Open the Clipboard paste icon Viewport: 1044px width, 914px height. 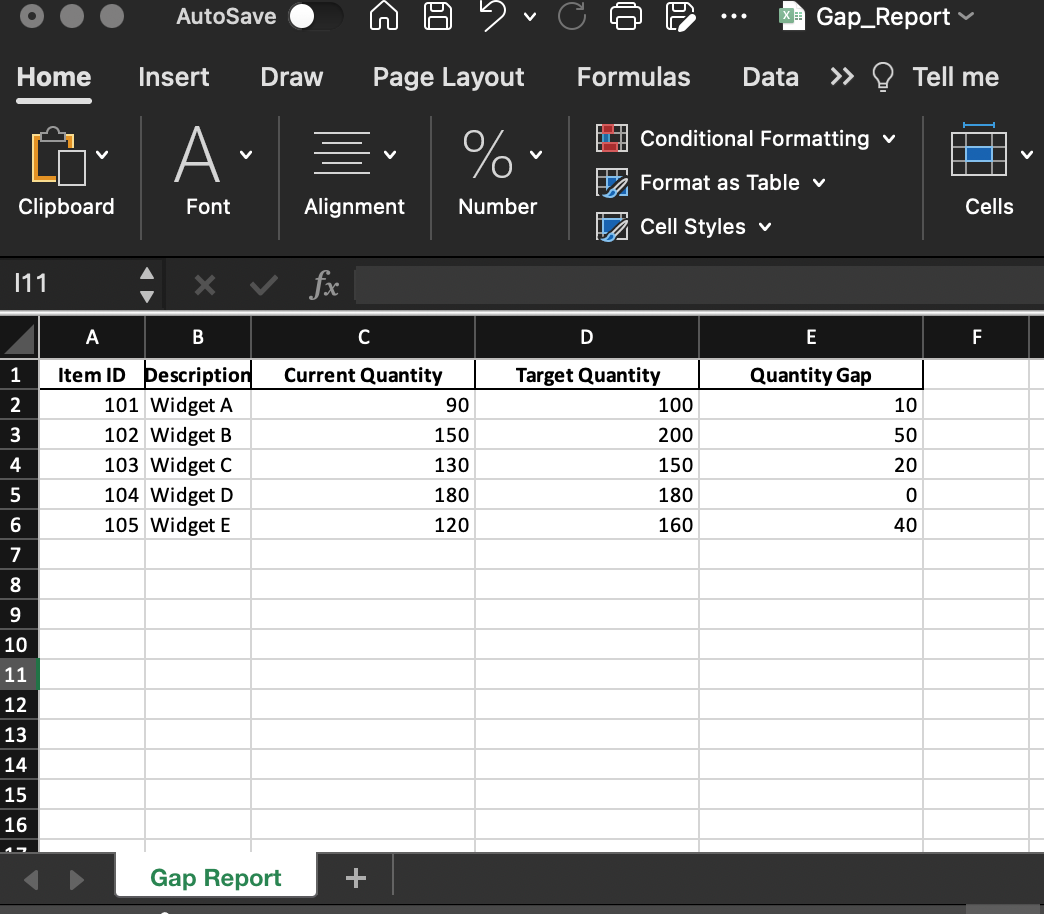pyautogui.click(x=59, y=157)
